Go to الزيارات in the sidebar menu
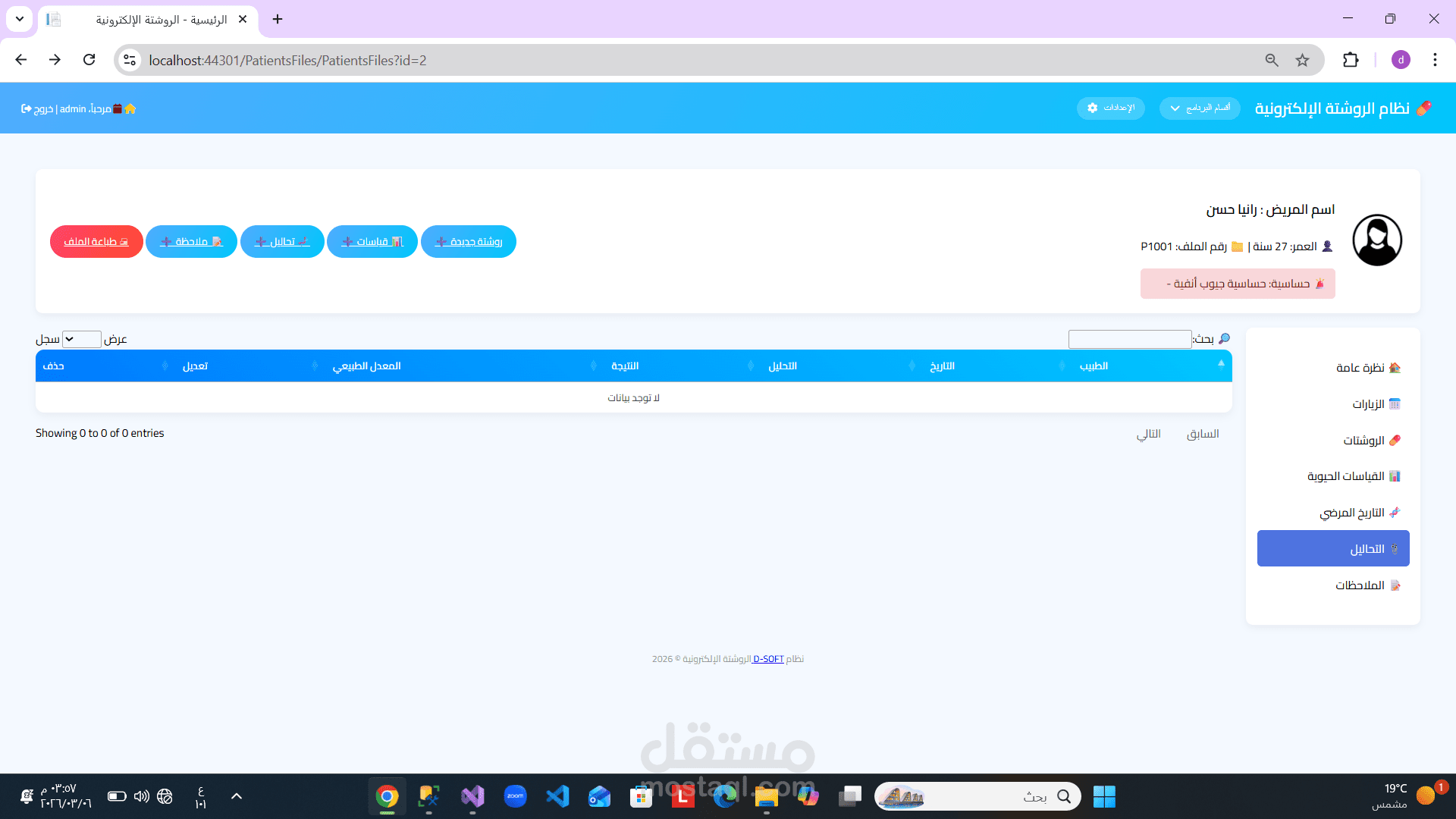Image resolution: width=1456 pixels, height=819 pixels. [x=1368, y=403]
